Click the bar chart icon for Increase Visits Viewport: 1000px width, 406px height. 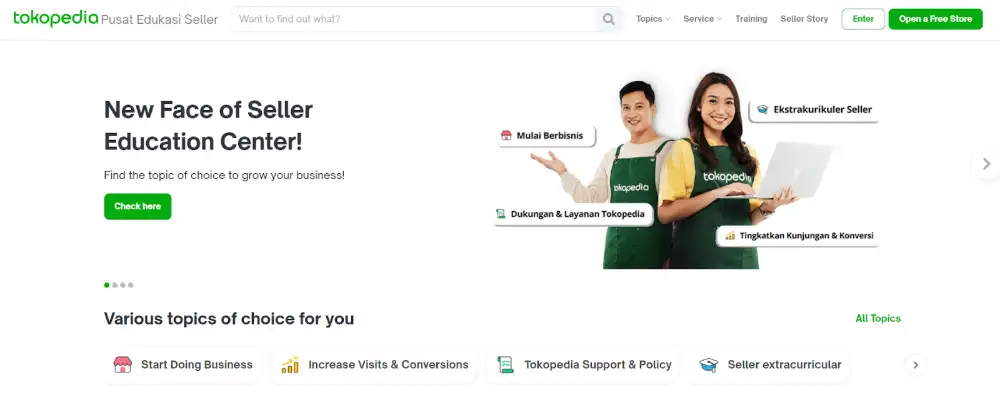290,365
